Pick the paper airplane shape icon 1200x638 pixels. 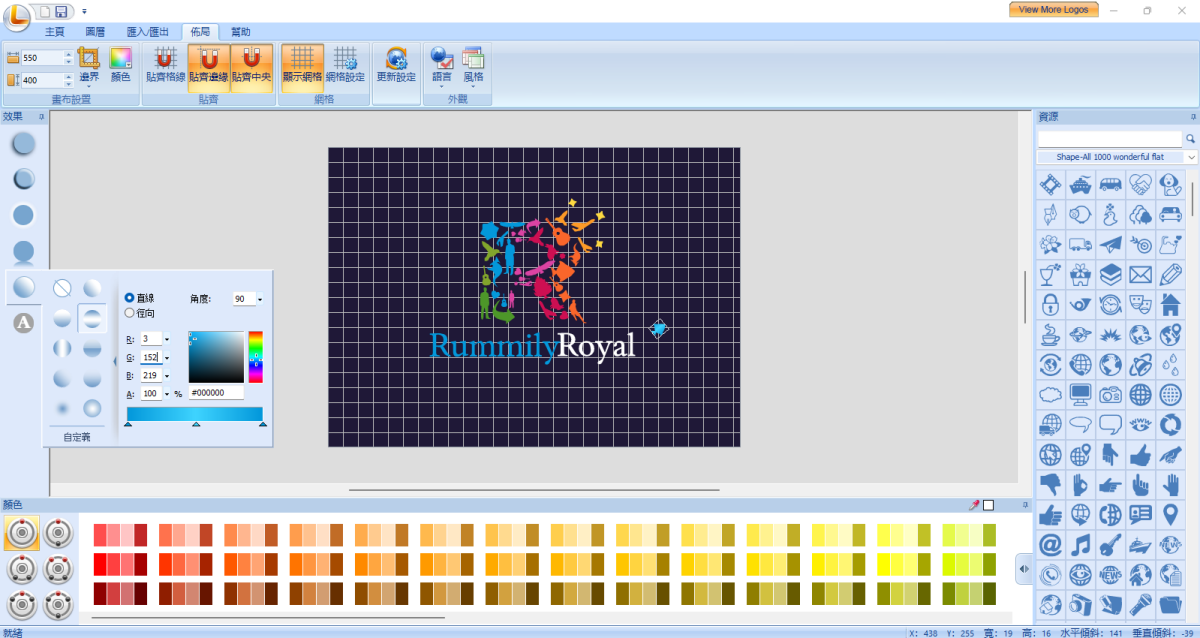pyautogui.click(x=1110, y=244)
